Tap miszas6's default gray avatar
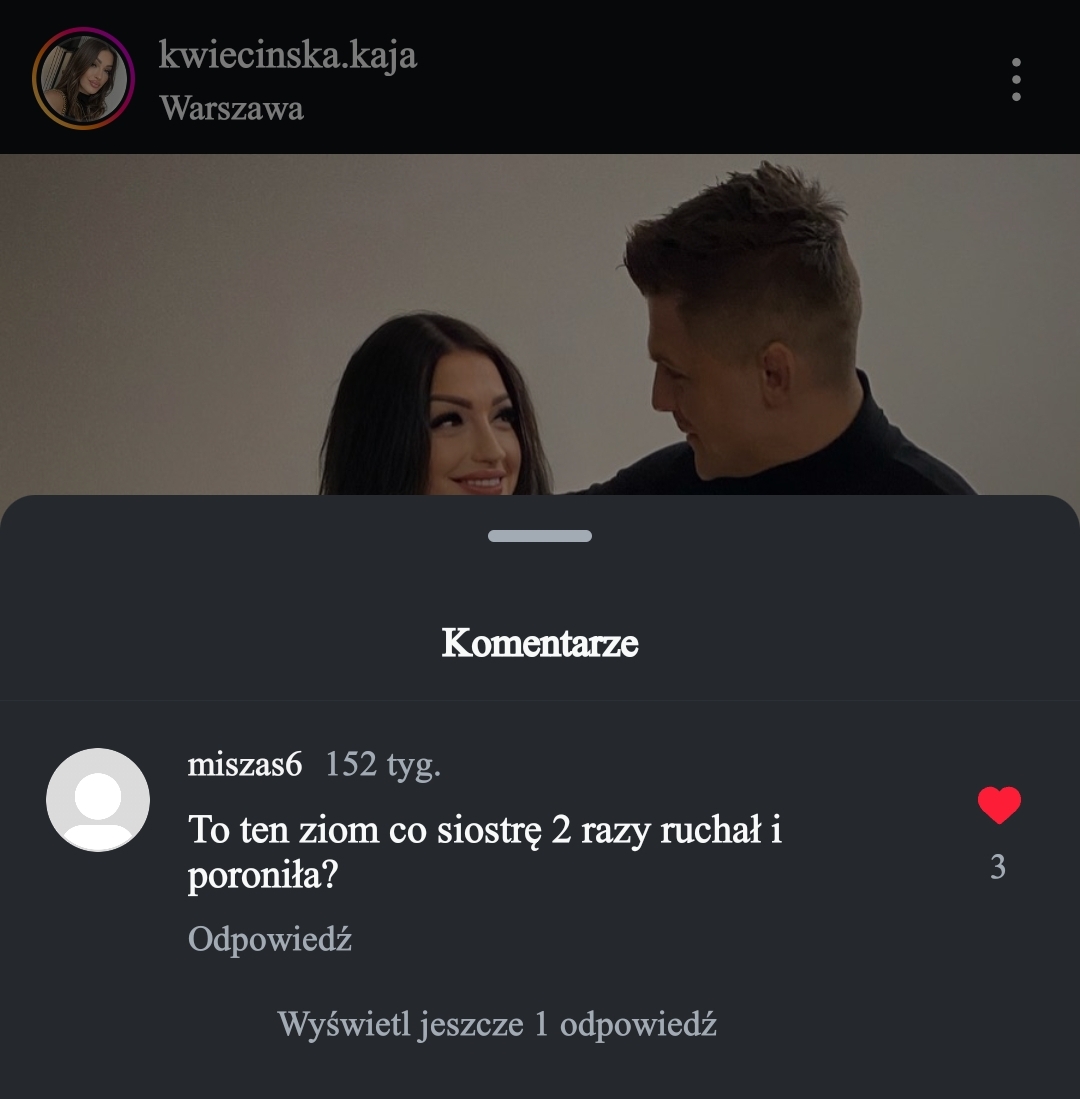 pos(98,799)
